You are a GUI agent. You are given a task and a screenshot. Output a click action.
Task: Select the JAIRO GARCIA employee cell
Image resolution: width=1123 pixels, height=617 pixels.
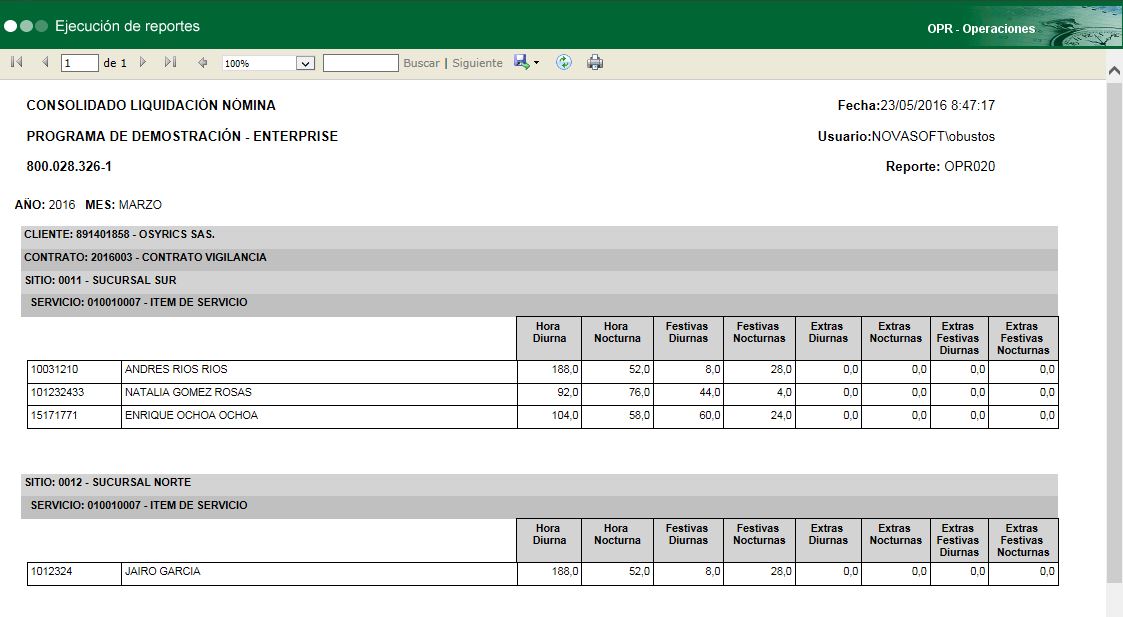click(x=162, y=572)
